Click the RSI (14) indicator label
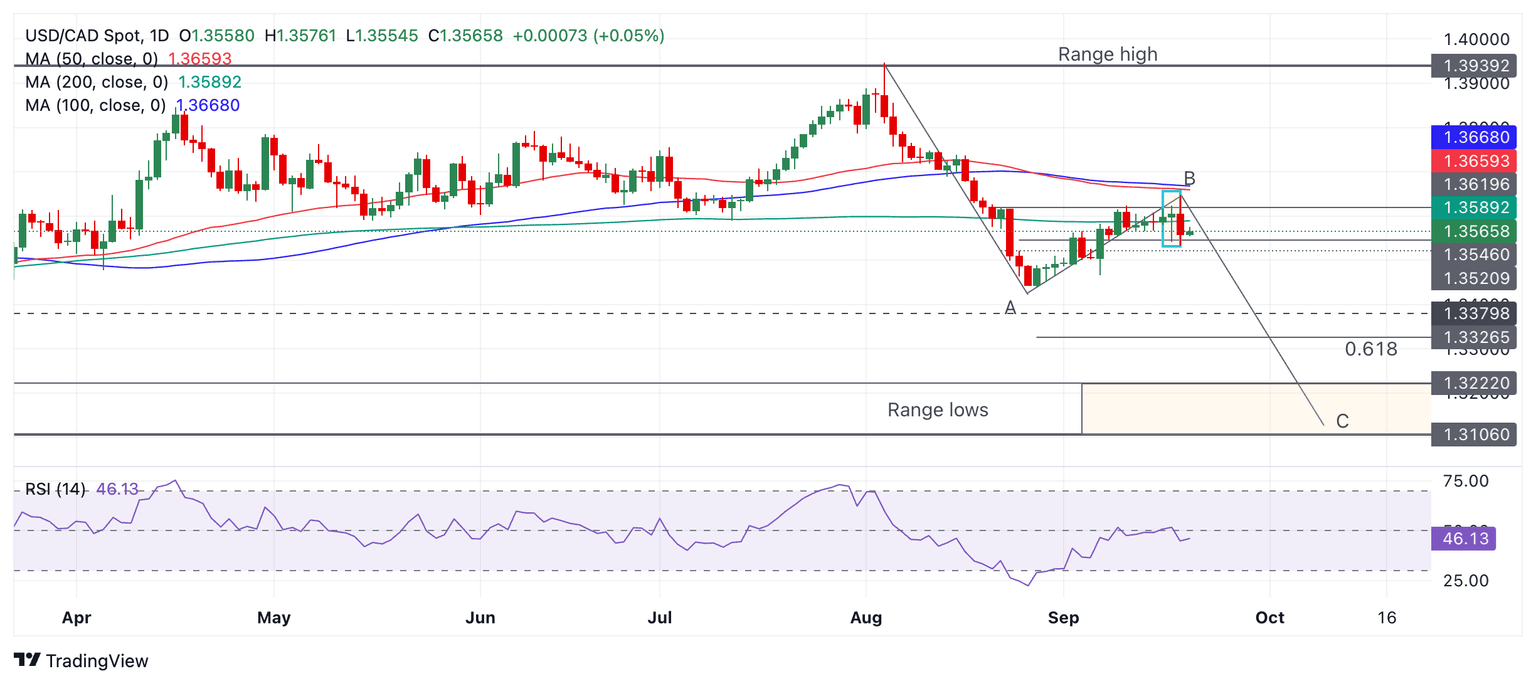The height and width of the screenshot is (684, 1536). click(x=55, y=489)
